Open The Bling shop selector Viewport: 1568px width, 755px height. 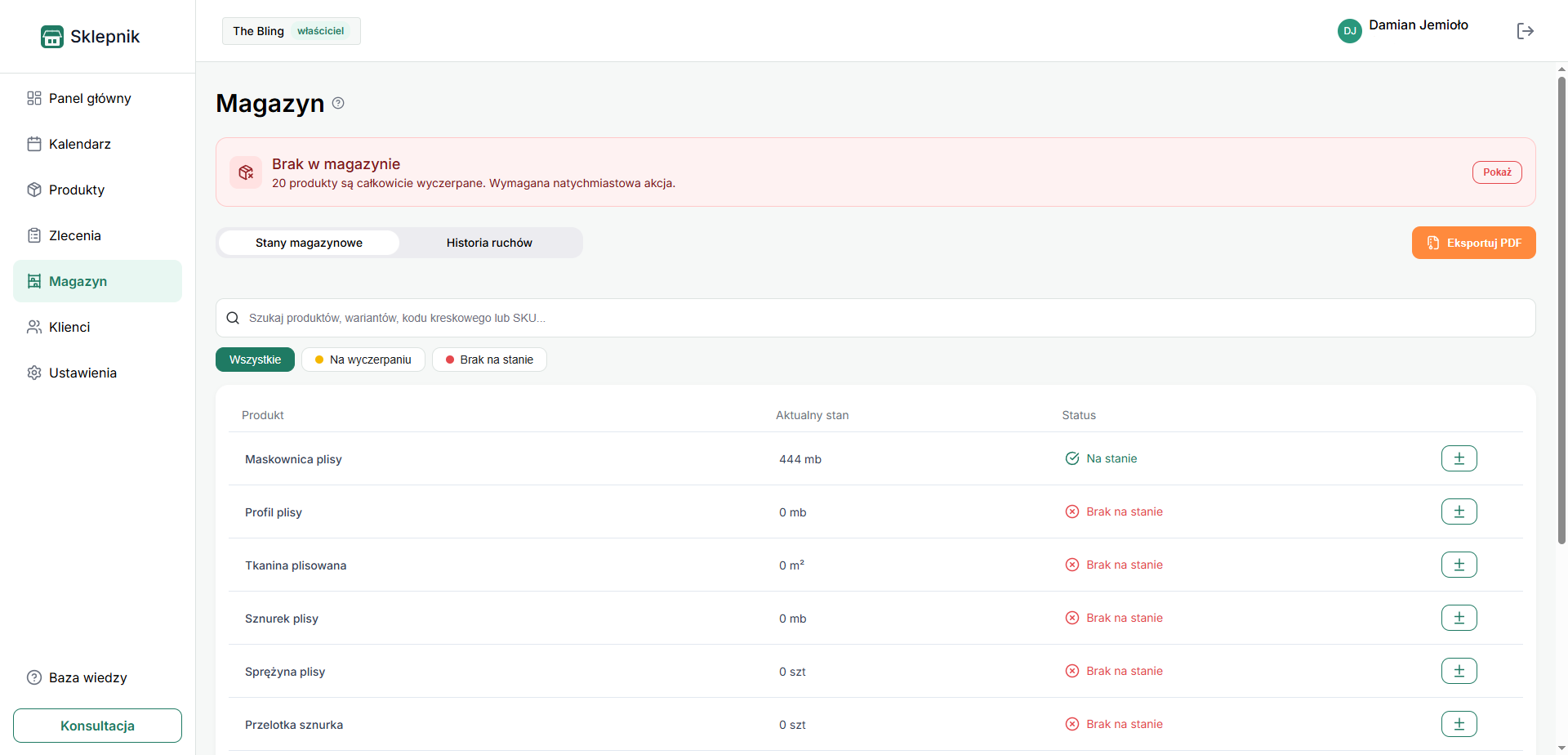point(291,31)
